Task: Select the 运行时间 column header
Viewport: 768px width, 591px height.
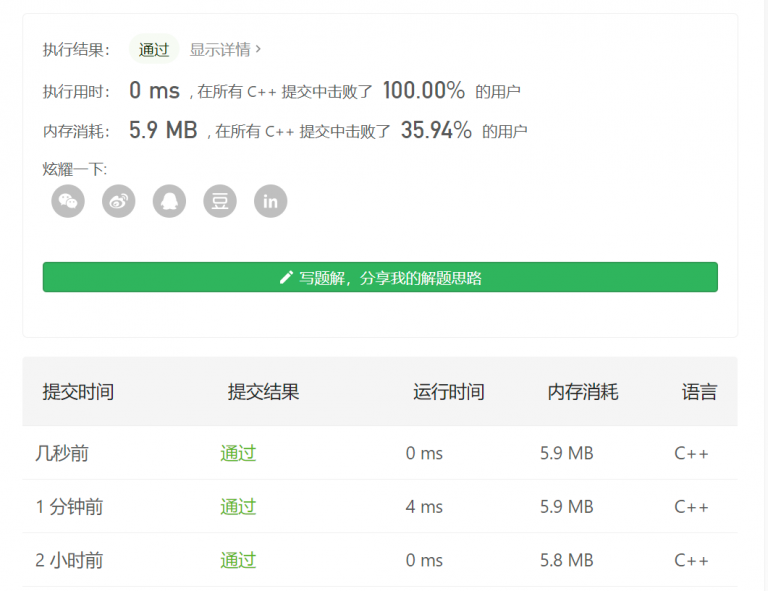Action: 448,392
